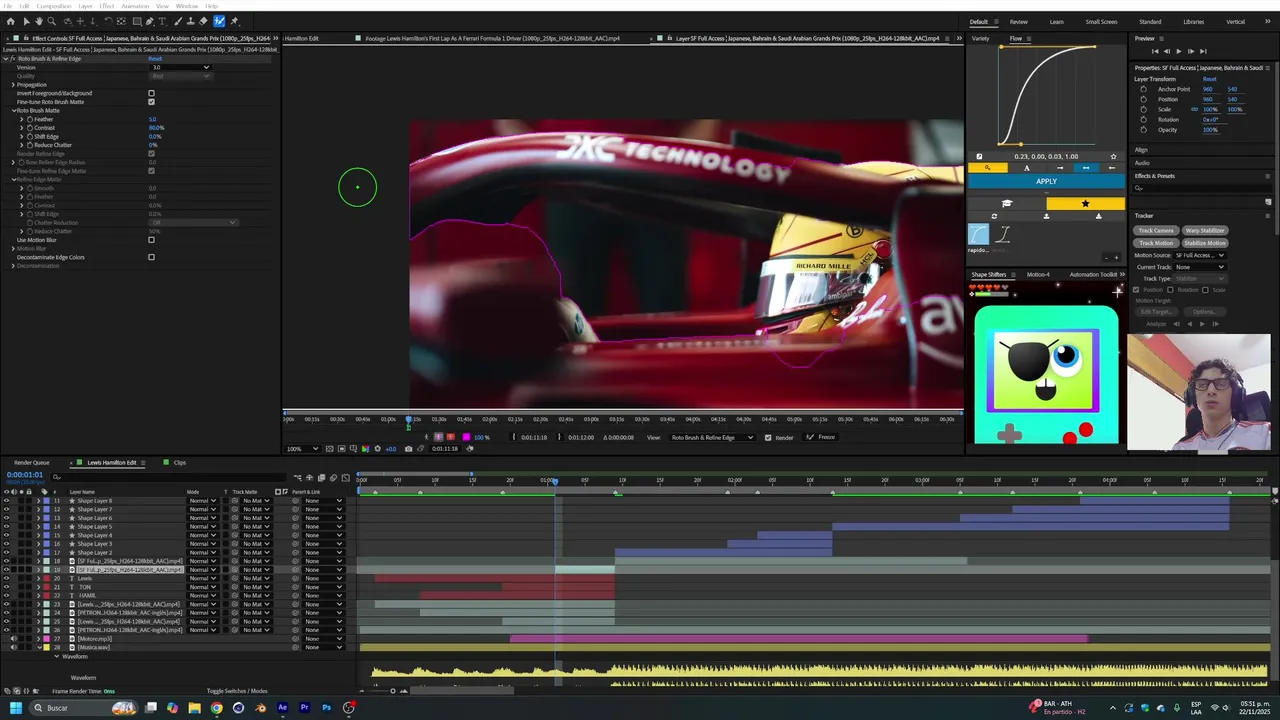Toggle the Render checkbox below viewer
The height and width of the screenshot is (720, 1280).
768,437
